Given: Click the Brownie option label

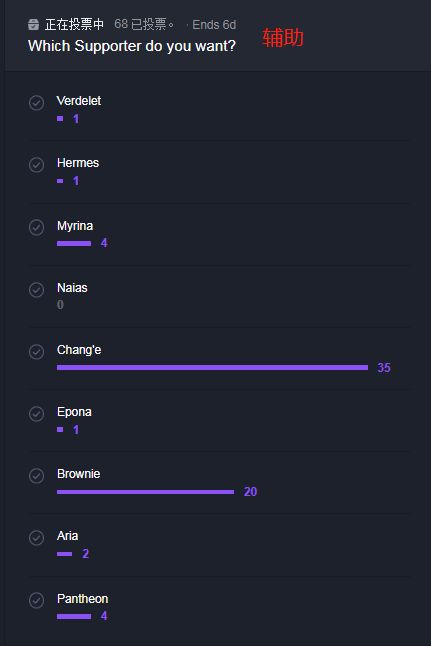Looking at the screenshot, I should coord(78,474).
